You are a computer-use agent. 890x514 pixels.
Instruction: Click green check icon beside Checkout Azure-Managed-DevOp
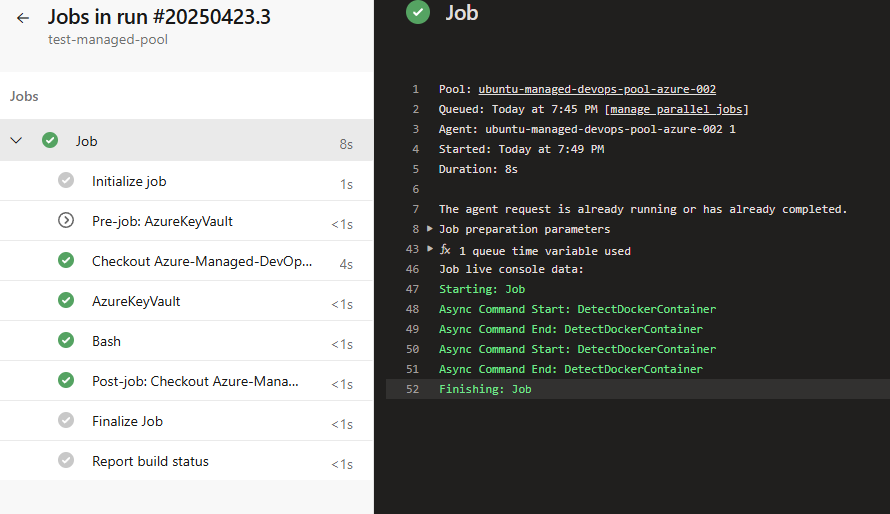tap(66, 261)
